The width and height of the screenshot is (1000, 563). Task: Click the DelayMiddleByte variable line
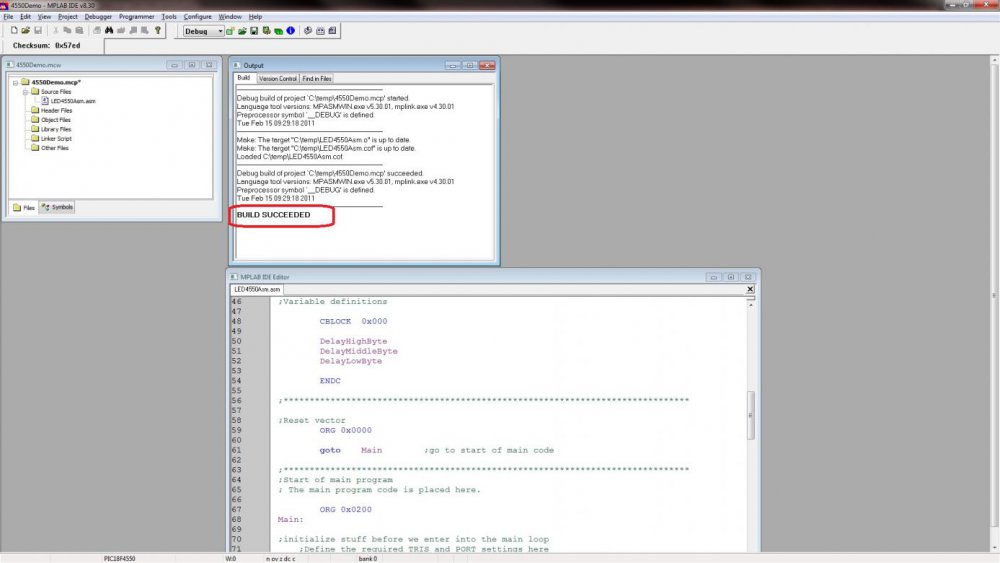(x=358, y=351)
